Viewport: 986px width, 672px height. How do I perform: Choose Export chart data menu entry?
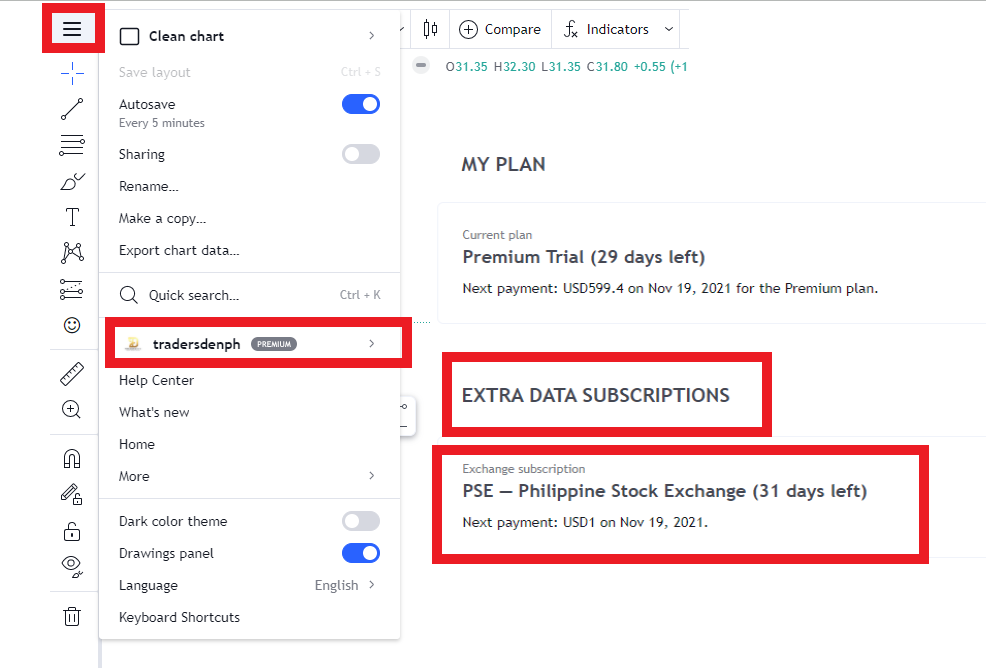(x=179, y=250)
